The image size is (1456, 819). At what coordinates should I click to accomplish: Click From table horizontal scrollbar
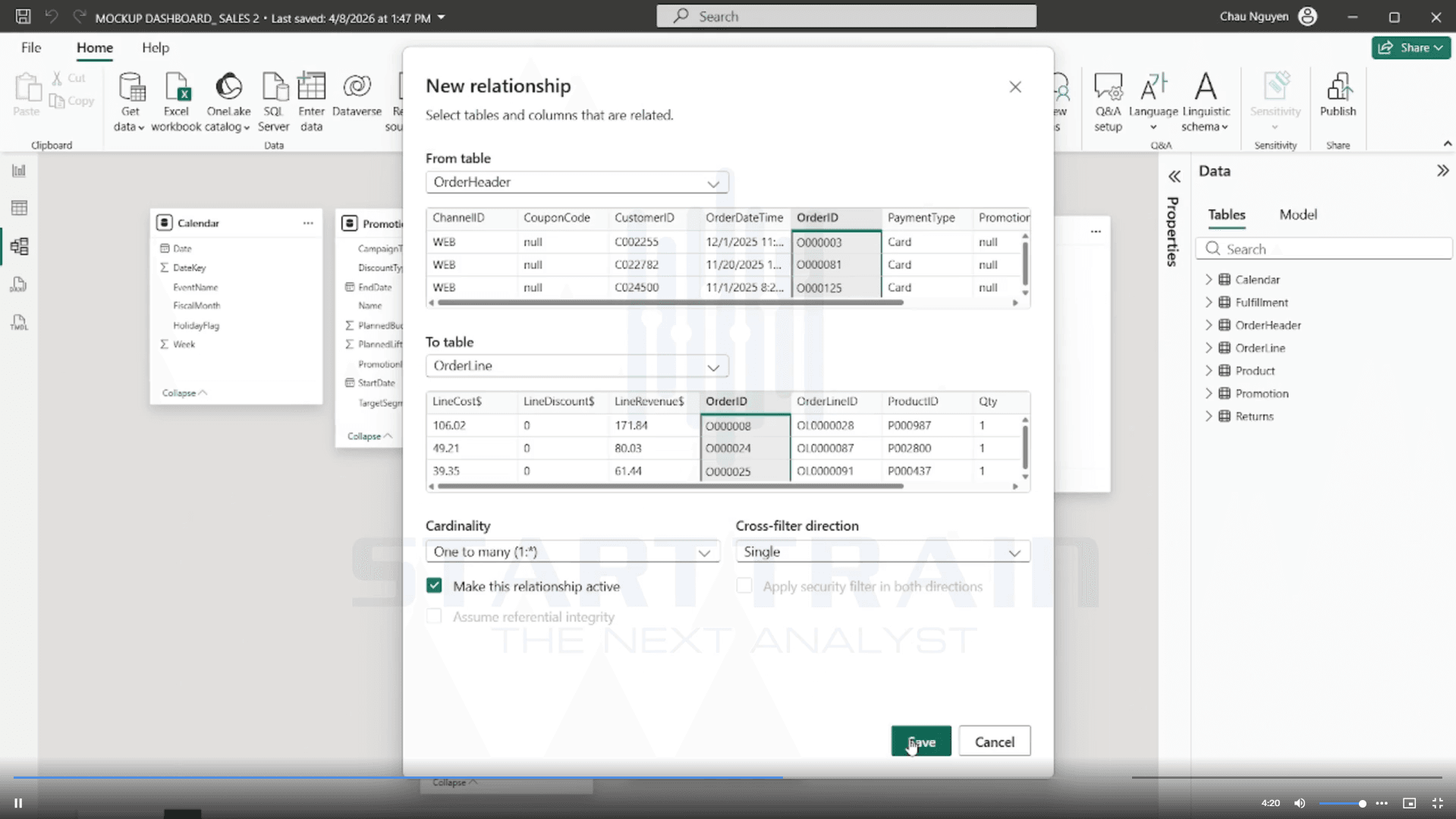(670, 303)
